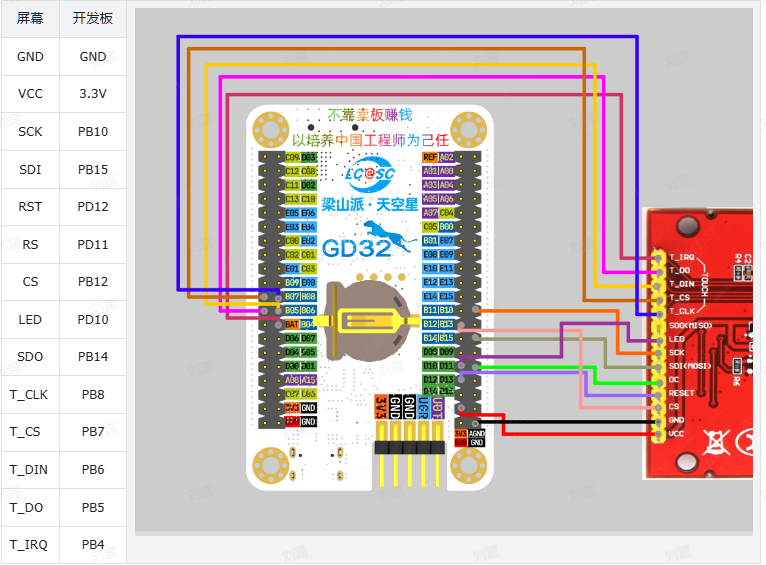766x565 pixels.
Task: Click the top-left gold mounting hole on board
Action: click(x=270, y=129)
